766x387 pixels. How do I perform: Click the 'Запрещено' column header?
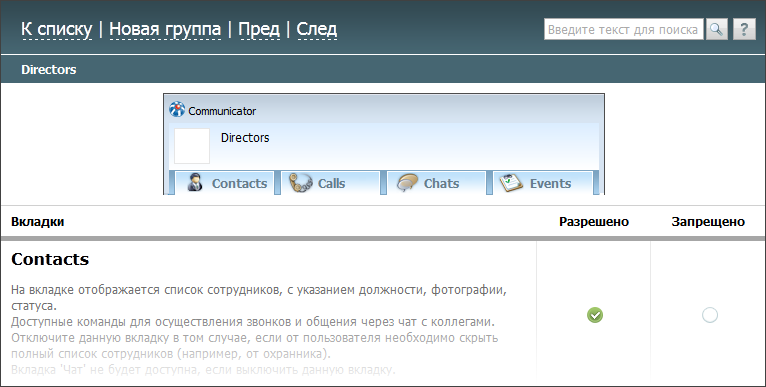pyautogui.click(x=708, y=222)
